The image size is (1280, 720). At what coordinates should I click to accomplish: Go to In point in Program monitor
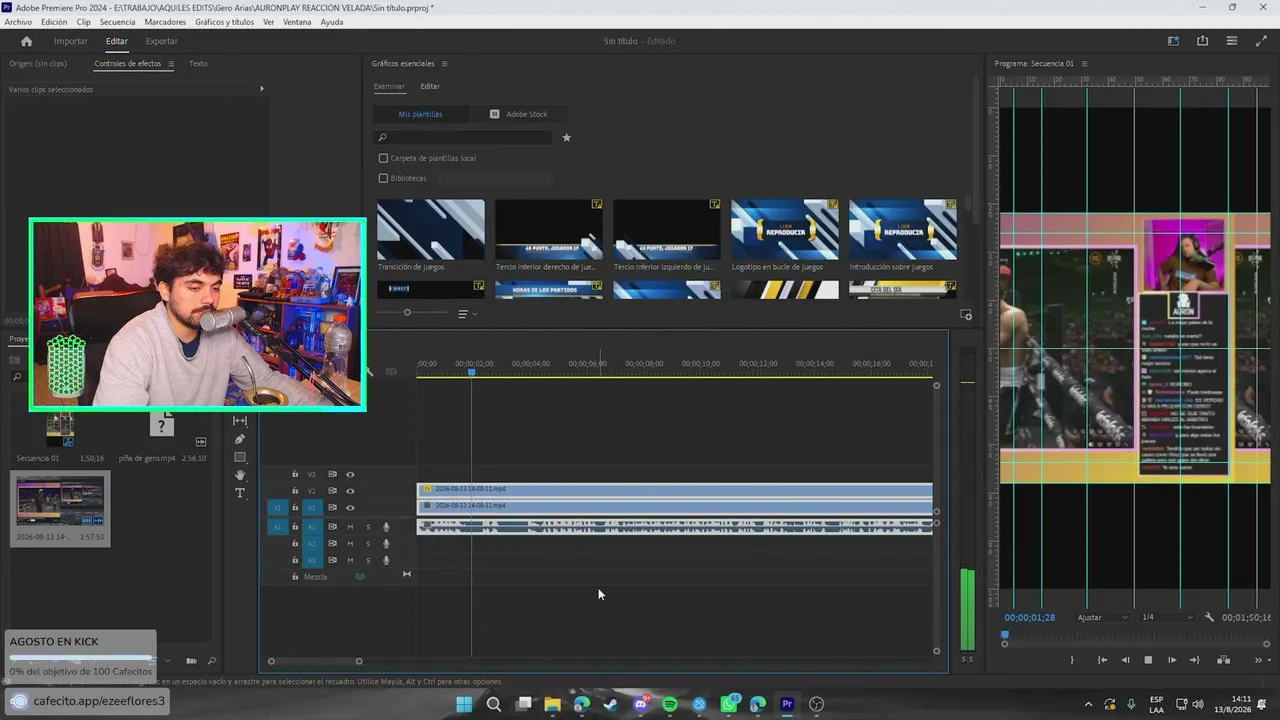click(1102, 660)
